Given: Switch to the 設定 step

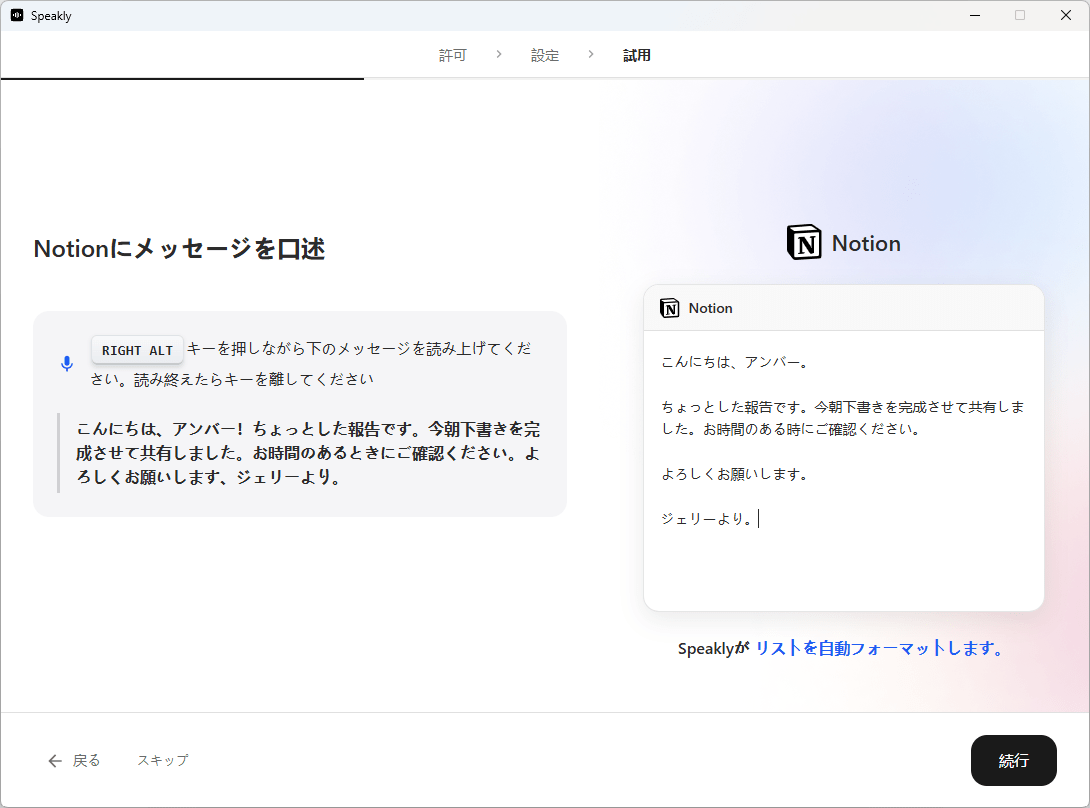Looking at the screenshot, I should click(x=545, y=56).
